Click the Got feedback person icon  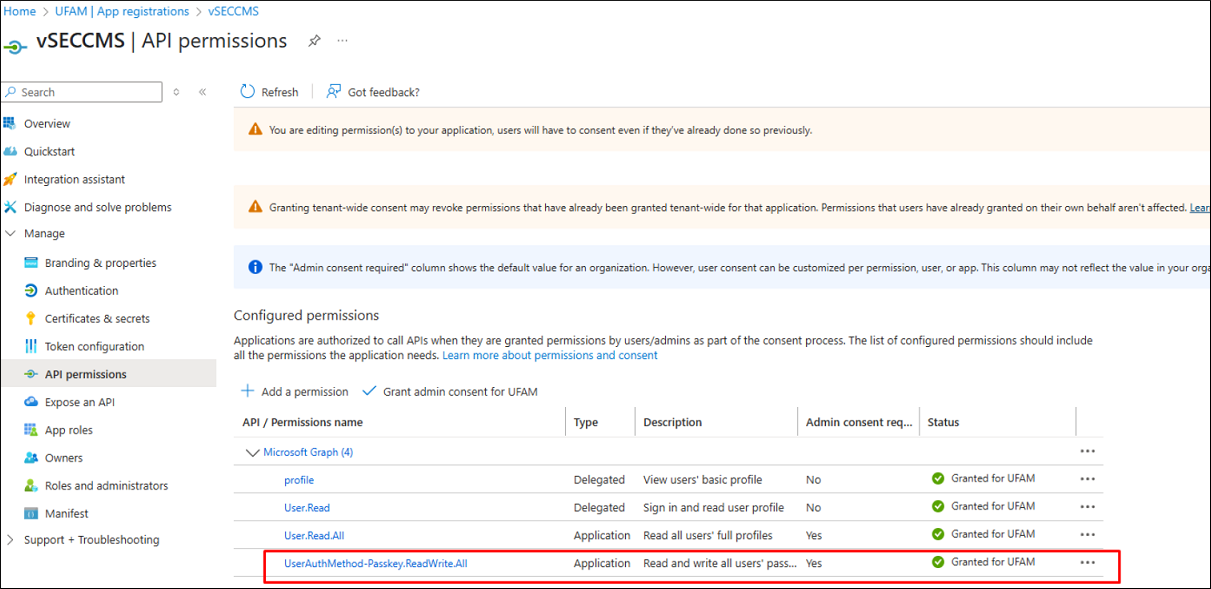pos(334,91)
